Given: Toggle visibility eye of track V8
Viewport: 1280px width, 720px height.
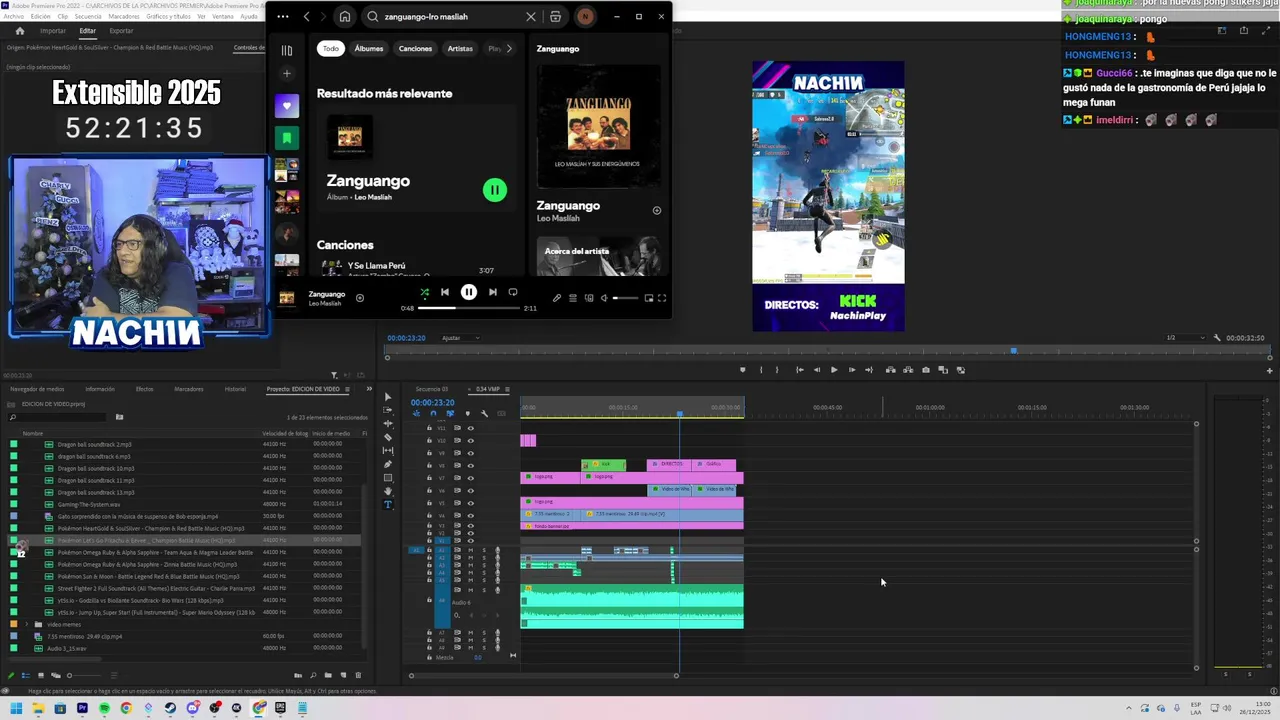Looking at the screenshot, I should pos(471,465).
